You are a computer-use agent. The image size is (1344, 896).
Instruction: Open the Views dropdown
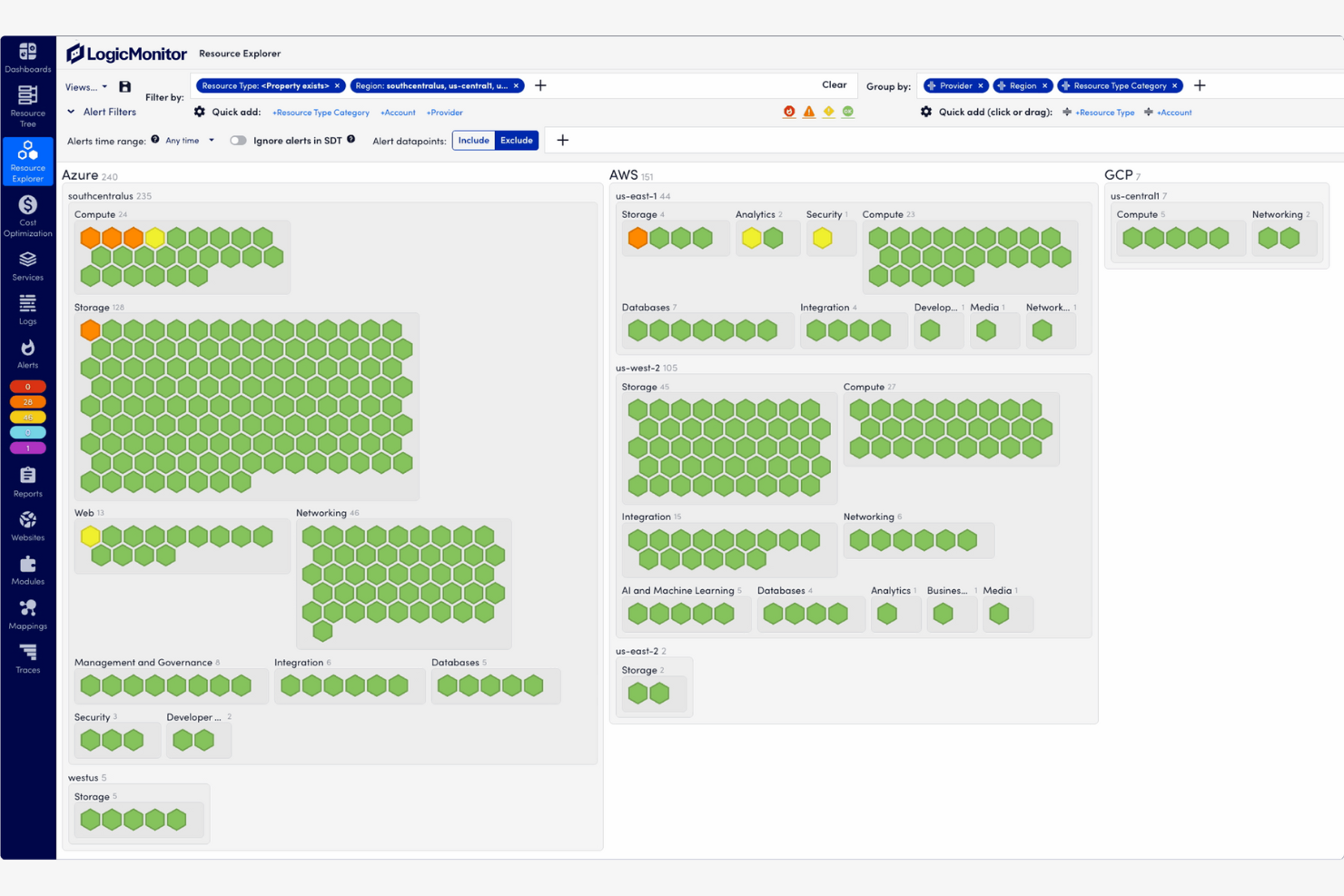click(x=86, y=87)
